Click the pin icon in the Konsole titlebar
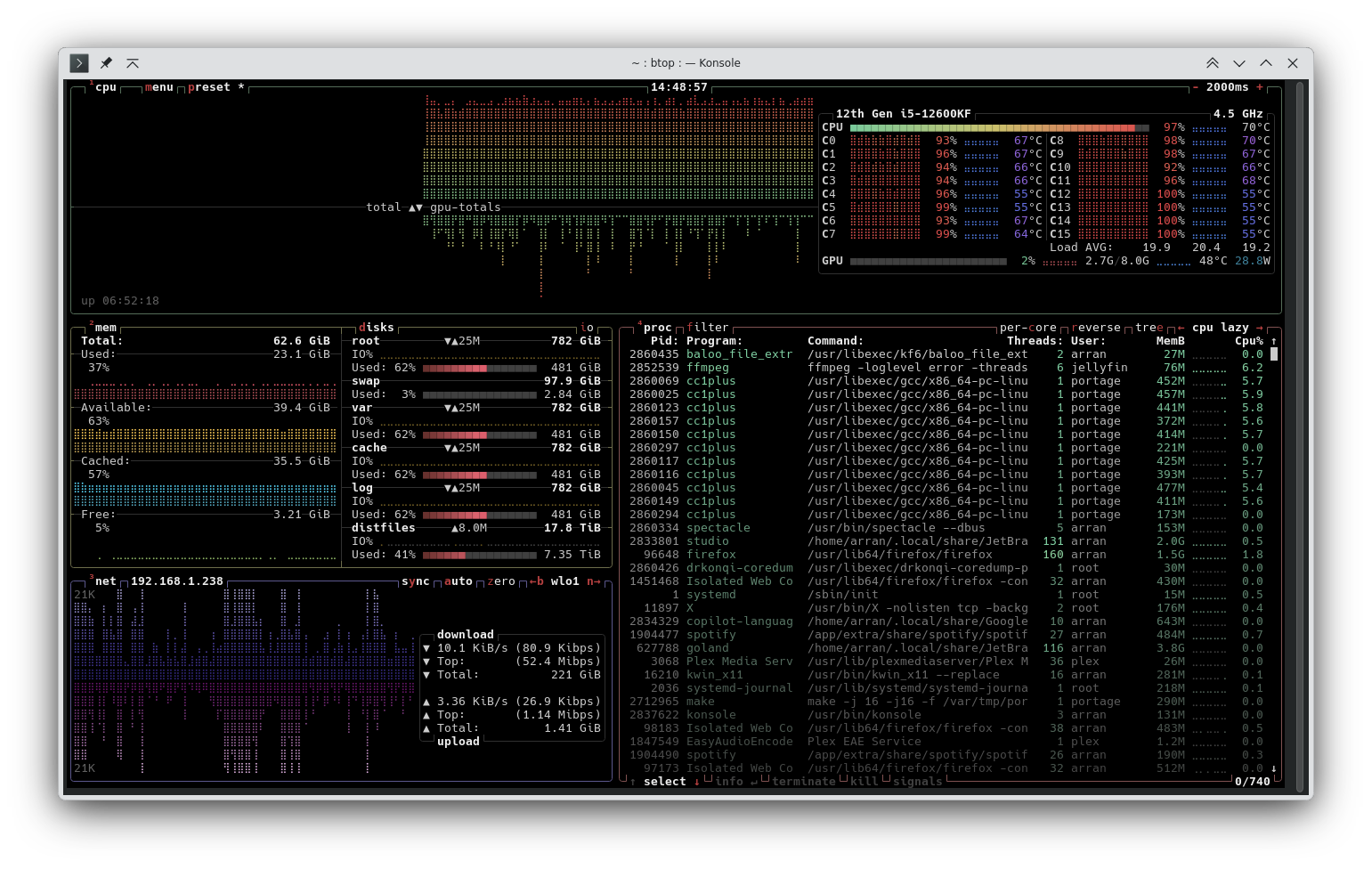This screenshot has height=869, width=1372. click(x=106, y=63)
